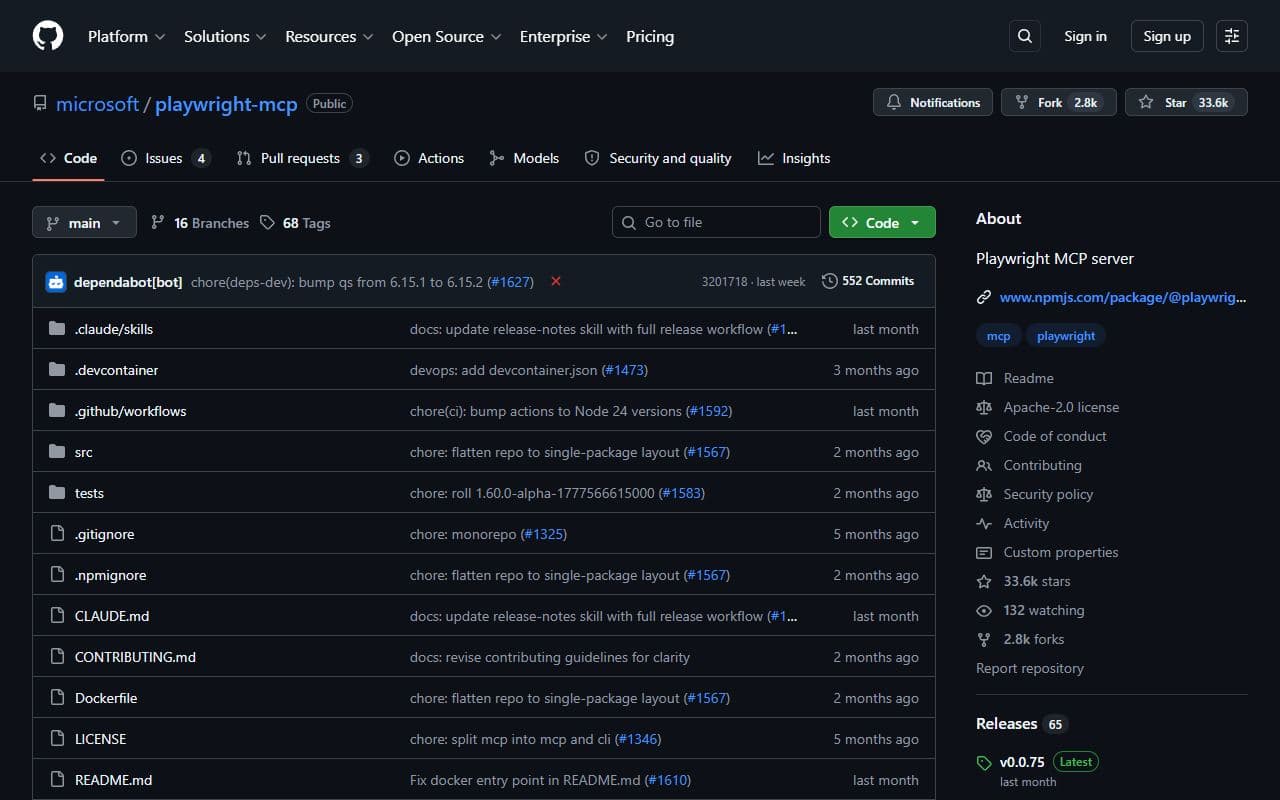
Task: Open the README.md file
Action: pyautogui.click(x=113, y=780)
